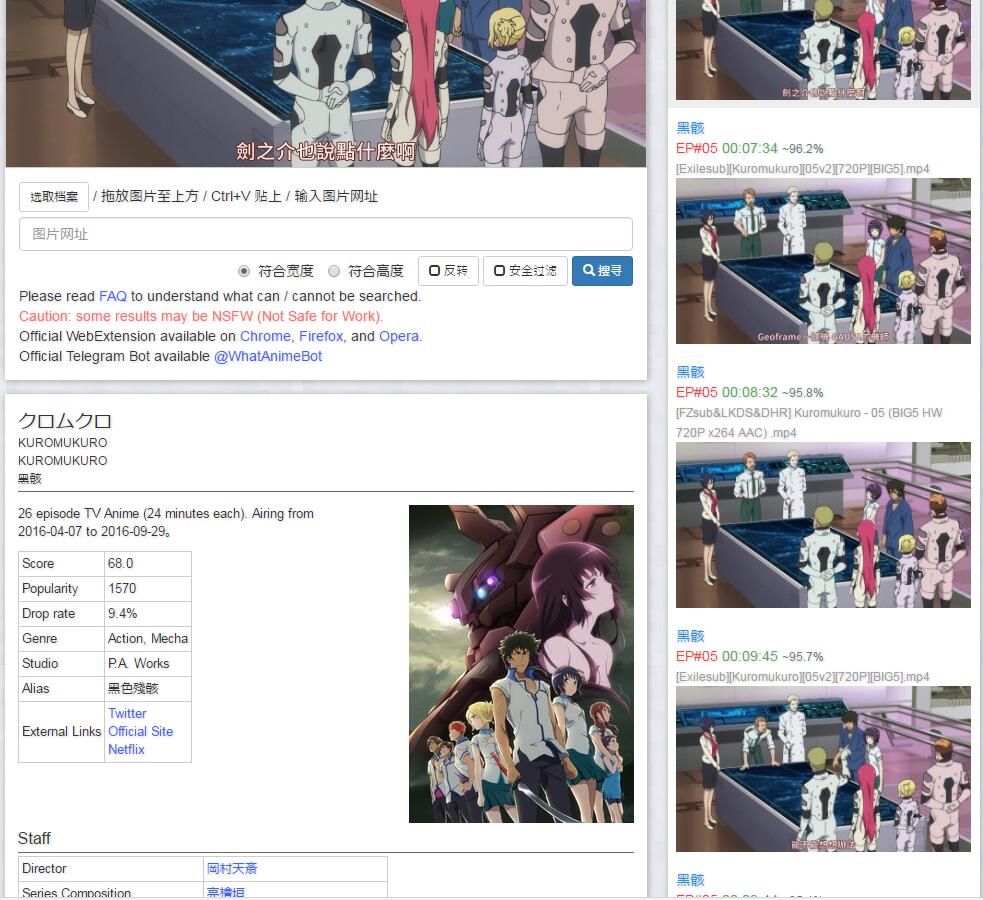Open the FAQ link
983x900 pixels.
click(x=113, y=296)
